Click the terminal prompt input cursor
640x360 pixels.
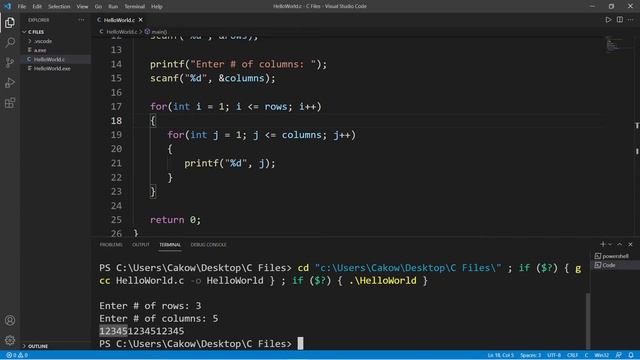click(x=300, y=343)
